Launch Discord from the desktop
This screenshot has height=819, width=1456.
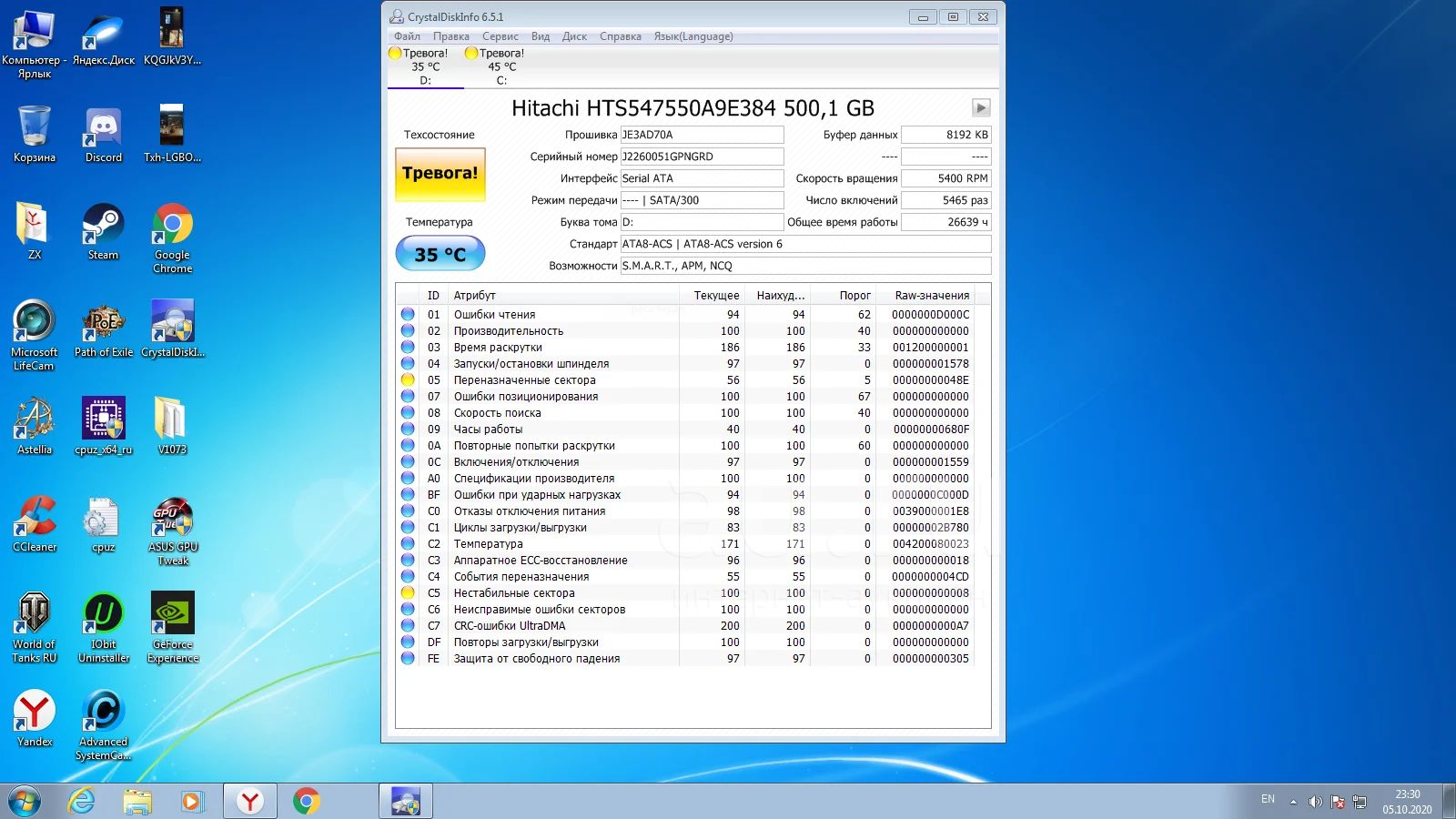click(x=103, y=134)
